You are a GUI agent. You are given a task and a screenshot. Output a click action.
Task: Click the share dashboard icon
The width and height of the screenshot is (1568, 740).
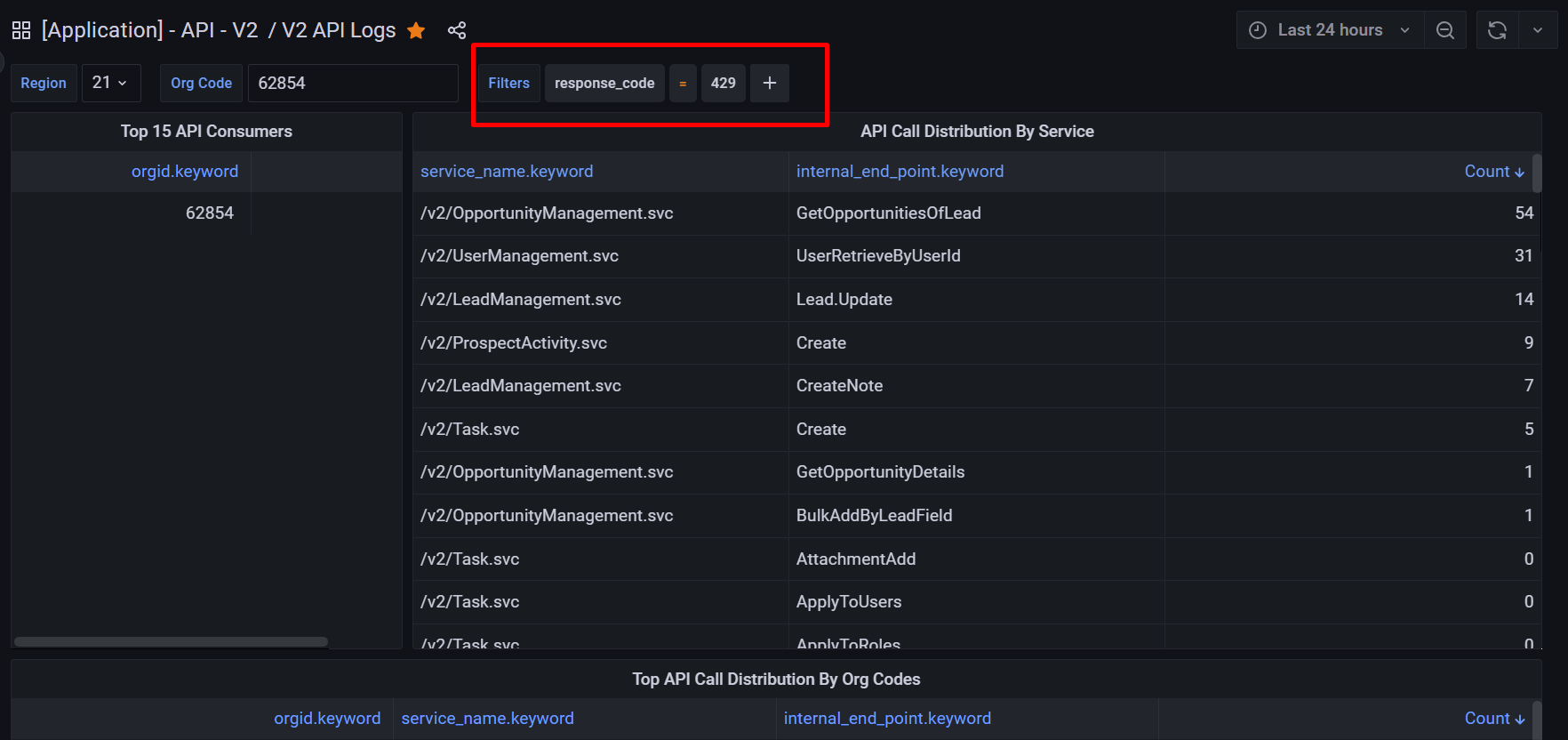(x=457, y=31)
